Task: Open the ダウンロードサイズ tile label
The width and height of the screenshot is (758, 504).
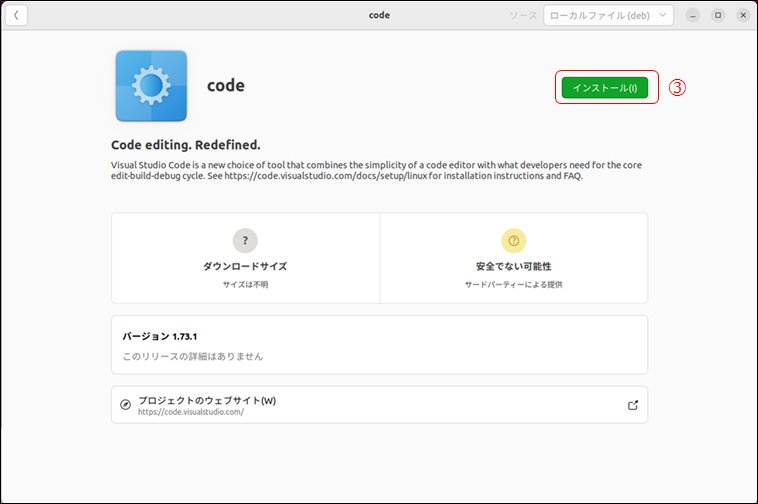Action: (x=245, y=267)
